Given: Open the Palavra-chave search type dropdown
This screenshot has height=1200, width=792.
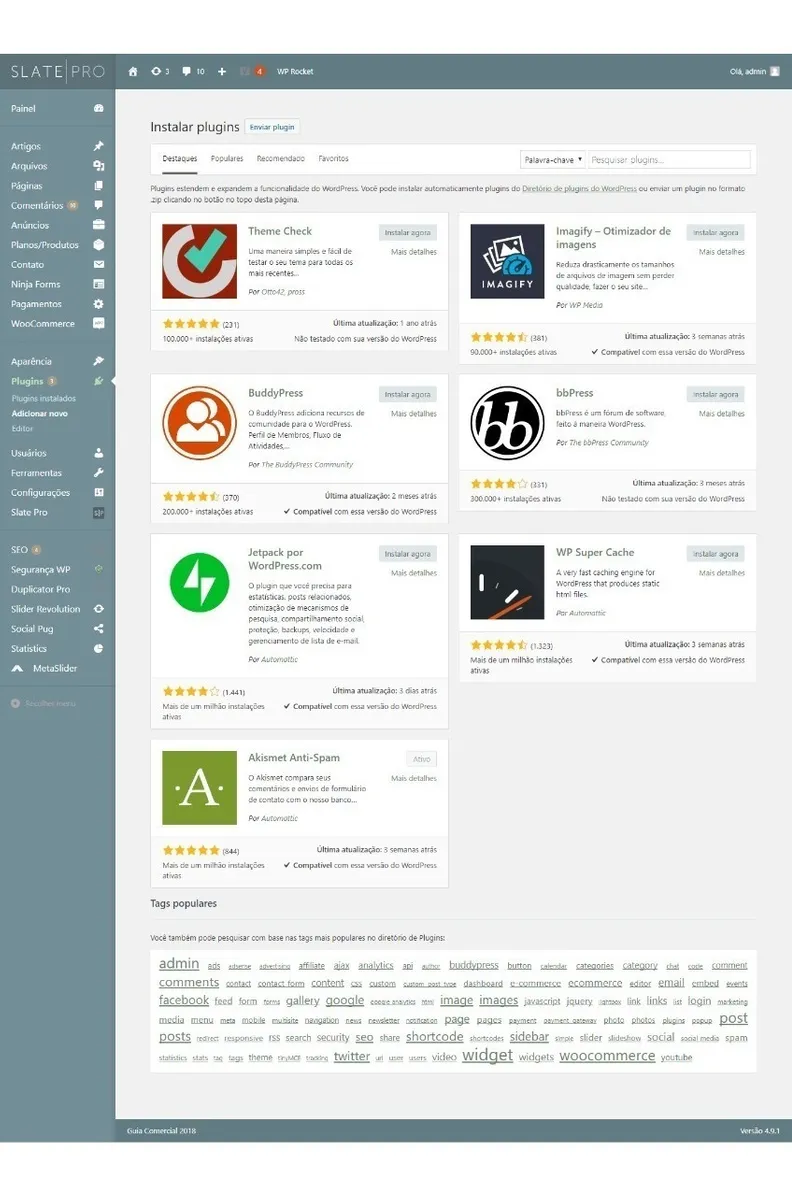Looking at the screenshot, I should 553,159.
